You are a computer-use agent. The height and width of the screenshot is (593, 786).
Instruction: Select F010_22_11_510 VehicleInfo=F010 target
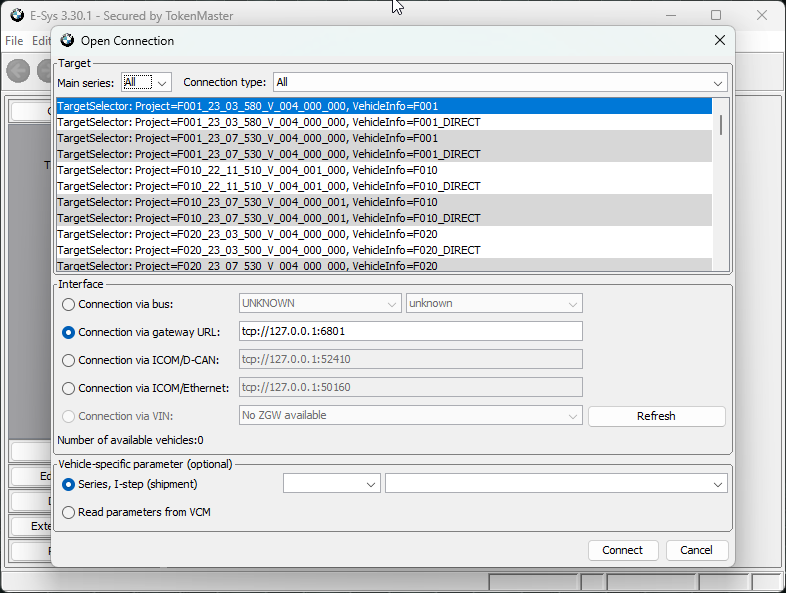pos(384,170)
